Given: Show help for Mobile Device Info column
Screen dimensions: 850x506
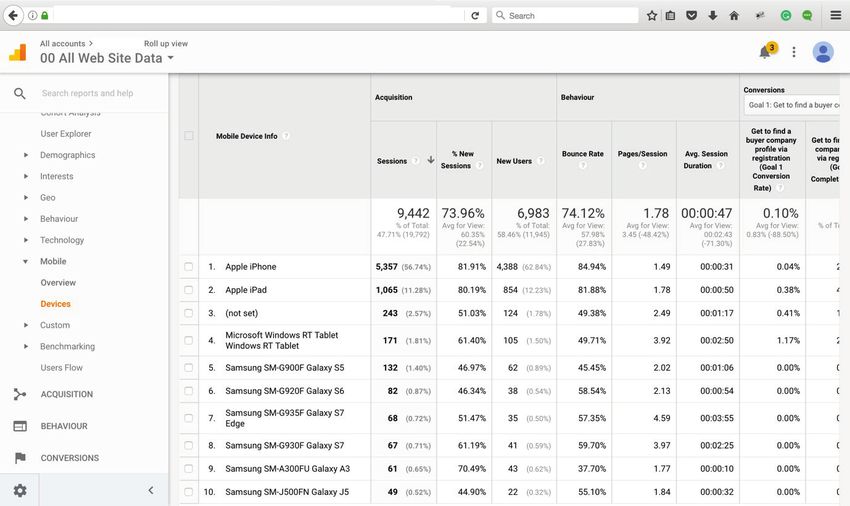Looking at the screenshot, I should coord(286,136).
